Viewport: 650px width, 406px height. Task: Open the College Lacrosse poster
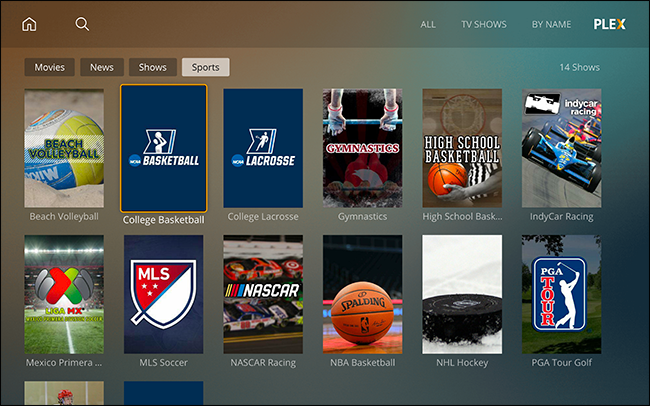point(263,148)
